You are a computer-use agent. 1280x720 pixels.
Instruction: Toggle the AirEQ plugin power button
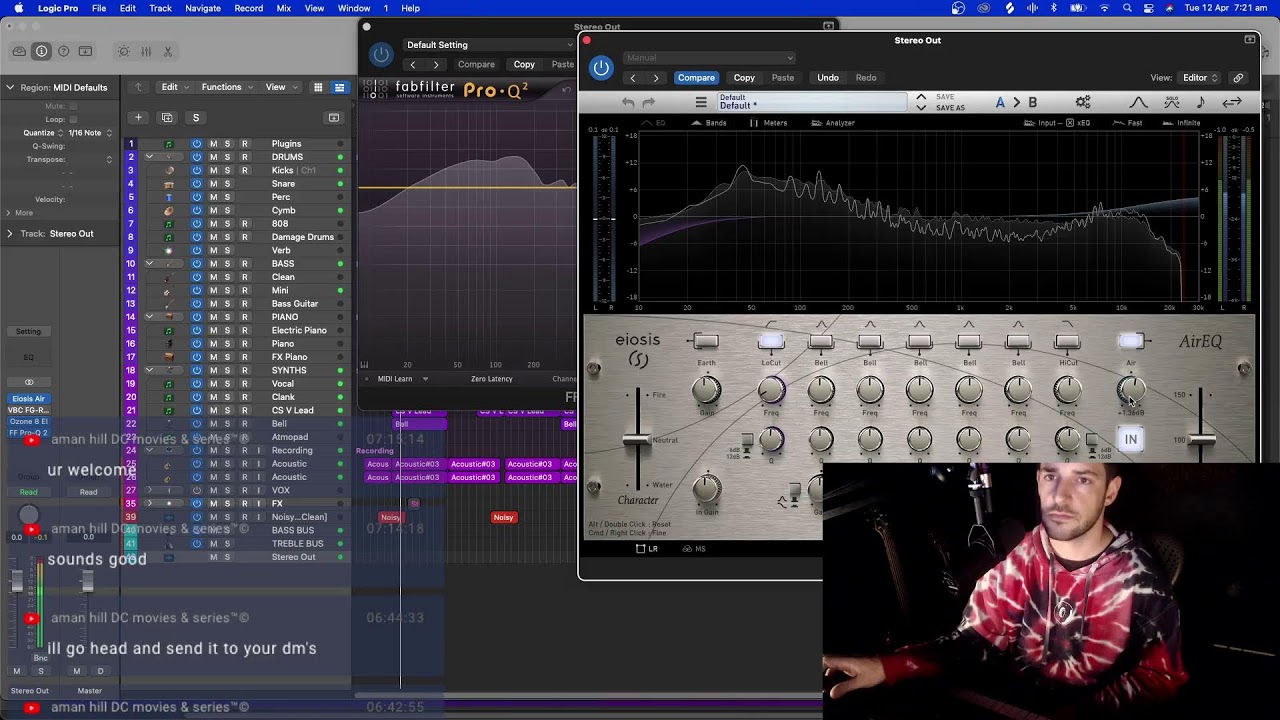(x=600, y=68)
